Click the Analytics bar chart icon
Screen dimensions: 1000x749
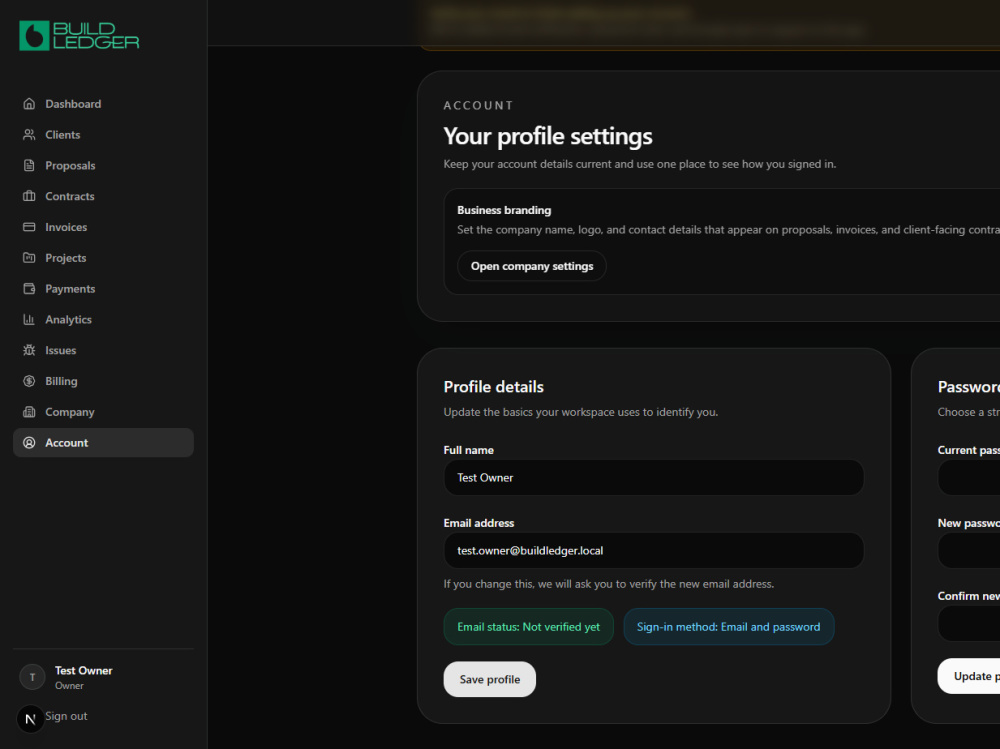(29, 320)
